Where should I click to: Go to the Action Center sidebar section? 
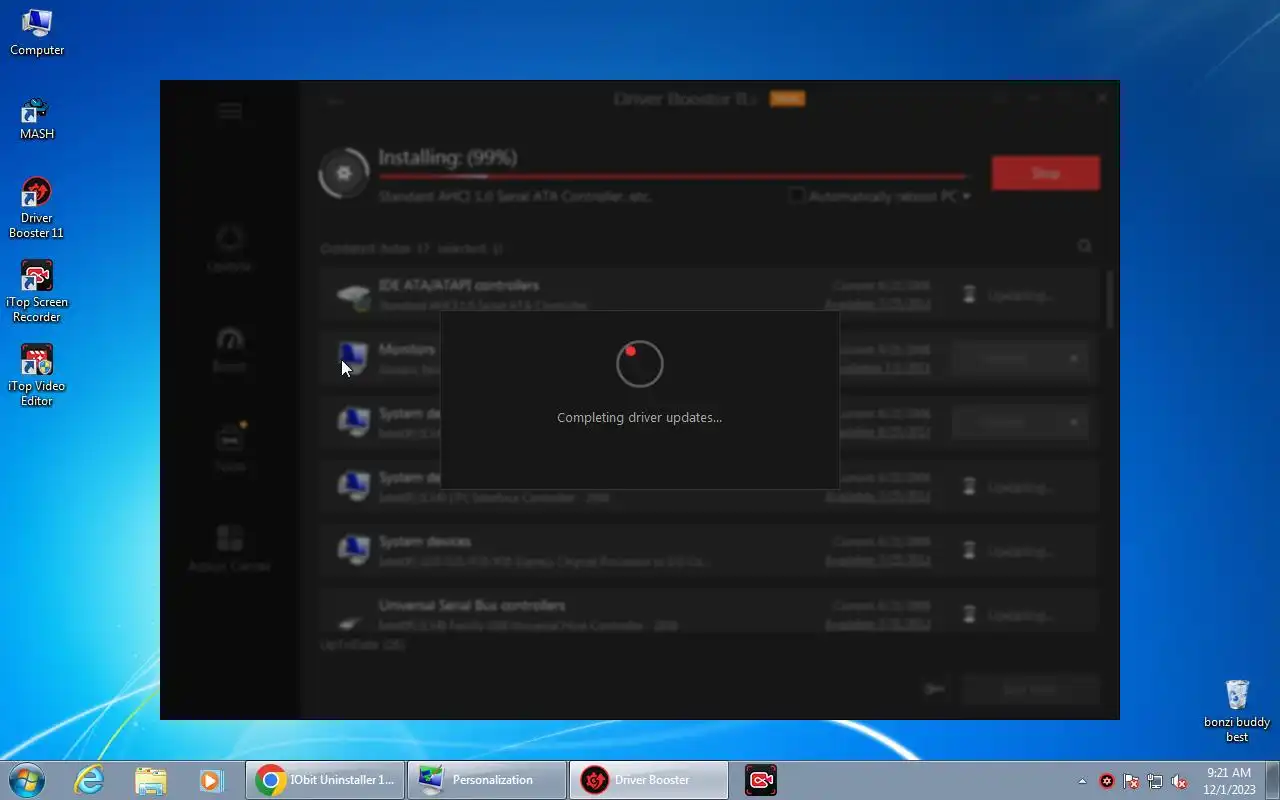[229, 548]
